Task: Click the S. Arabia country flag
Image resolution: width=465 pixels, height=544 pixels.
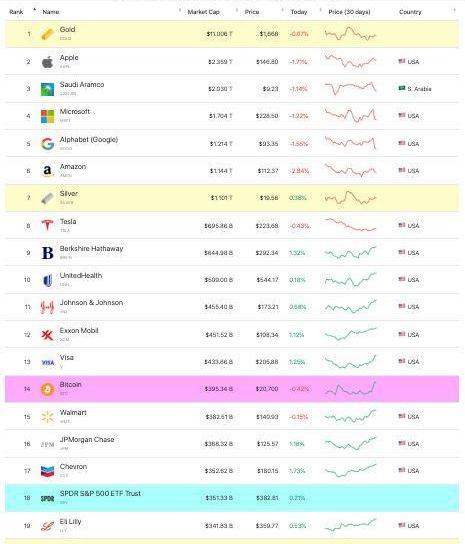Action: click(402, 88)
